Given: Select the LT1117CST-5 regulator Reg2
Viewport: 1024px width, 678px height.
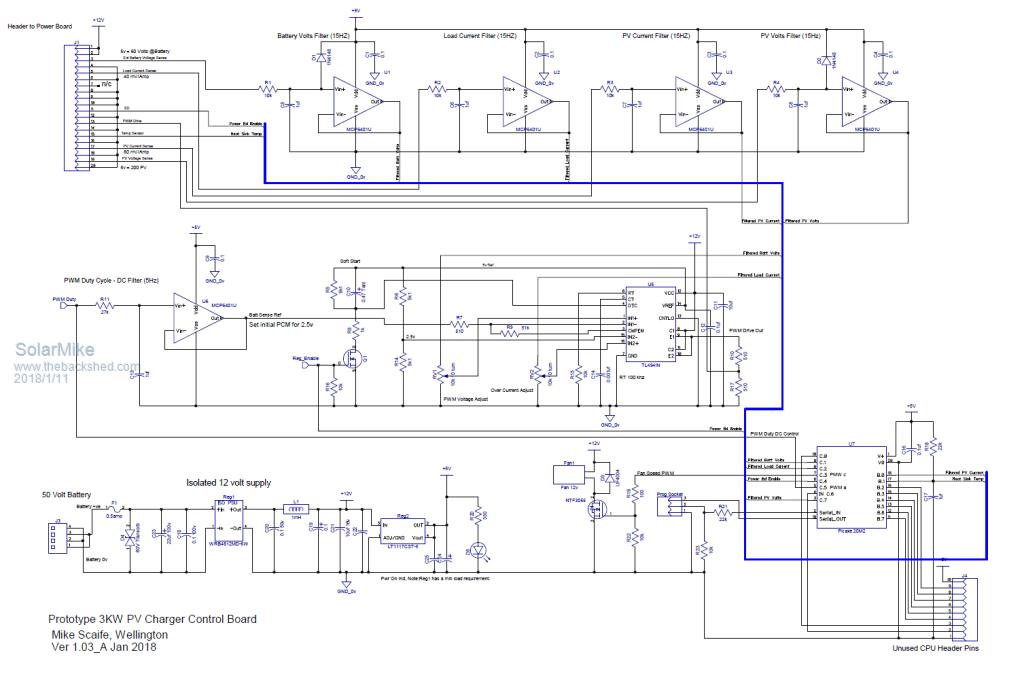Looking at the screenshot, I should [401, 530].
